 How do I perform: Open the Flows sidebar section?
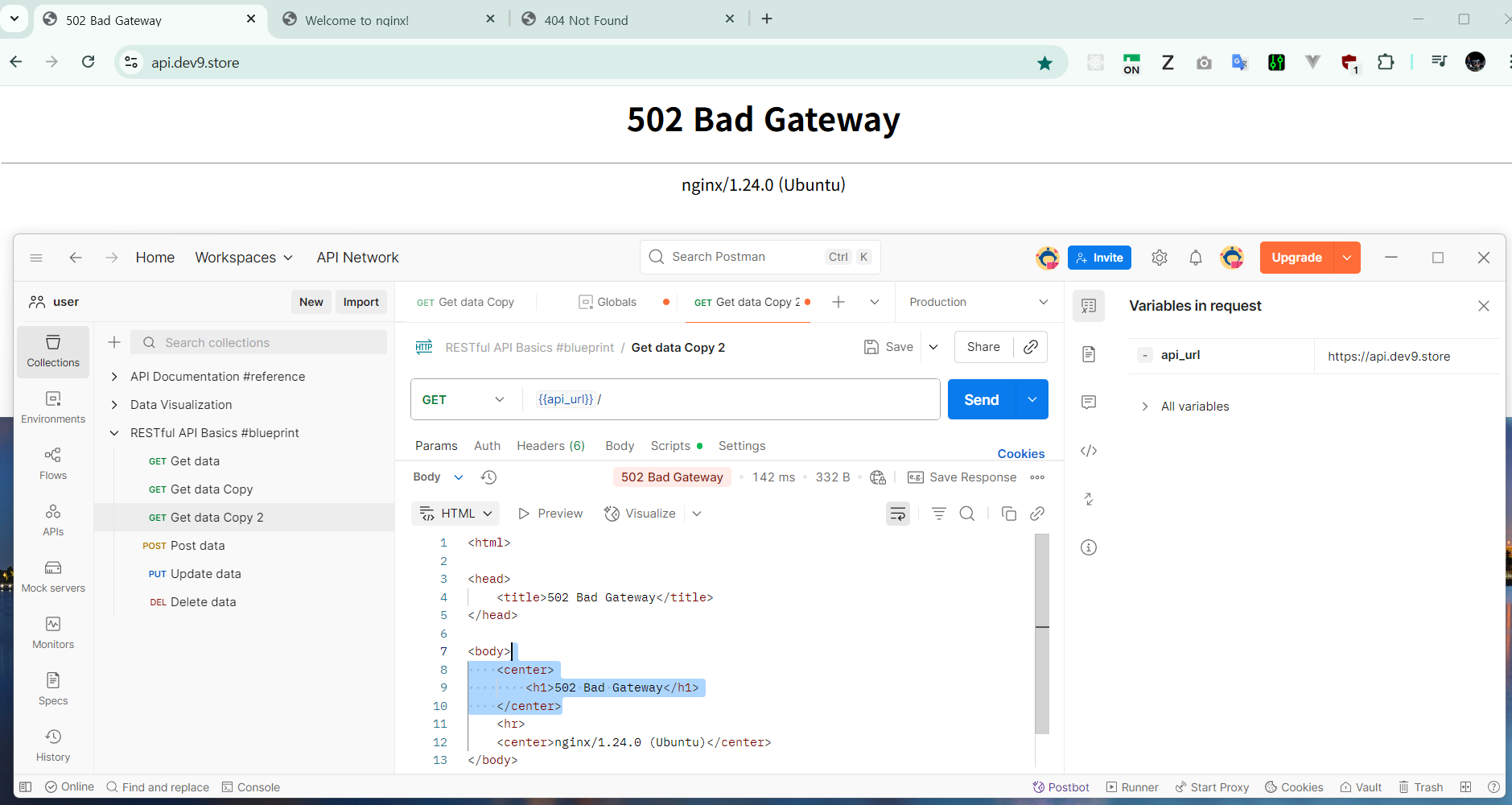click(53, 464)
